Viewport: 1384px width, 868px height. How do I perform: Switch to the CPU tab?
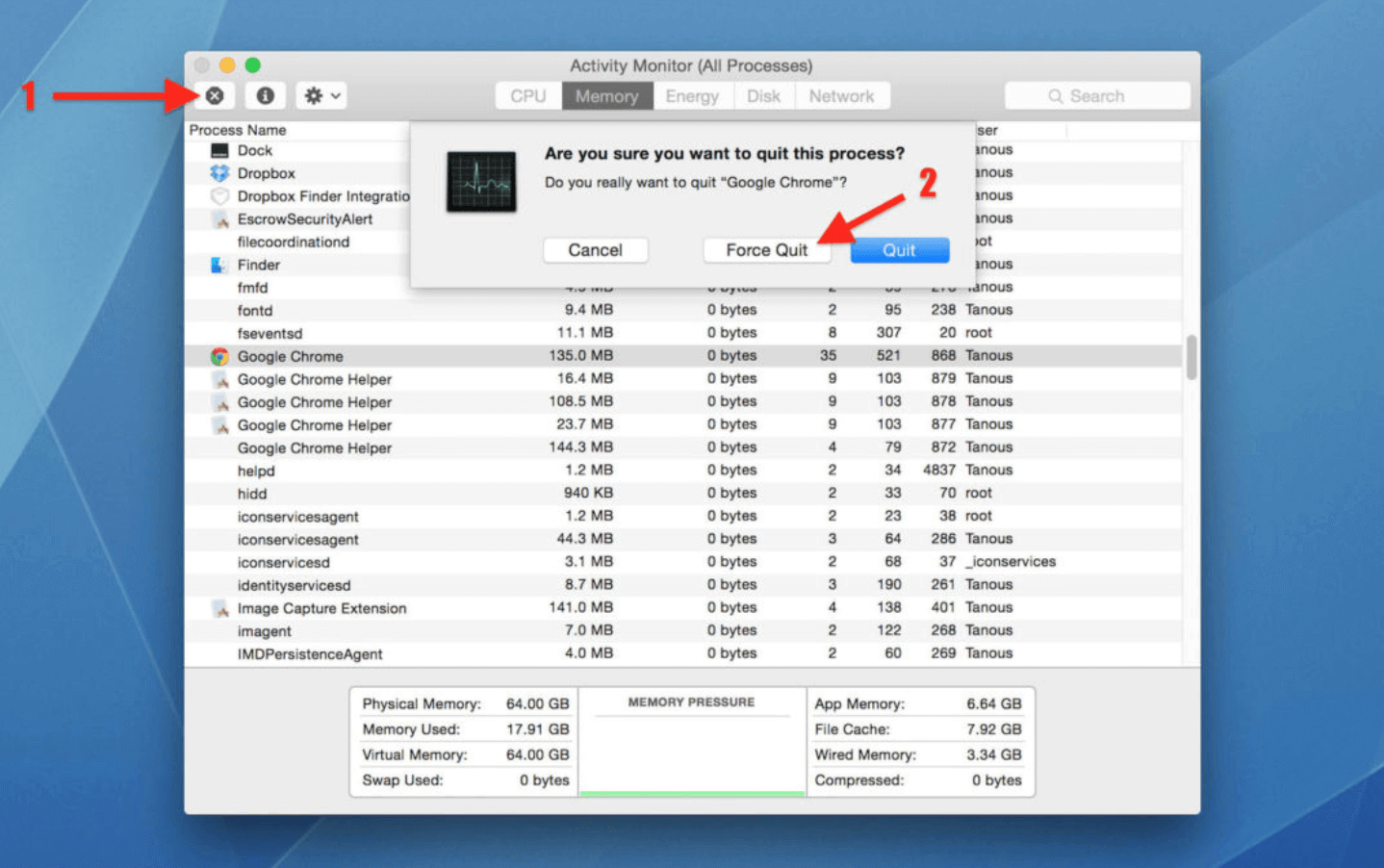[x=528, y=96]
